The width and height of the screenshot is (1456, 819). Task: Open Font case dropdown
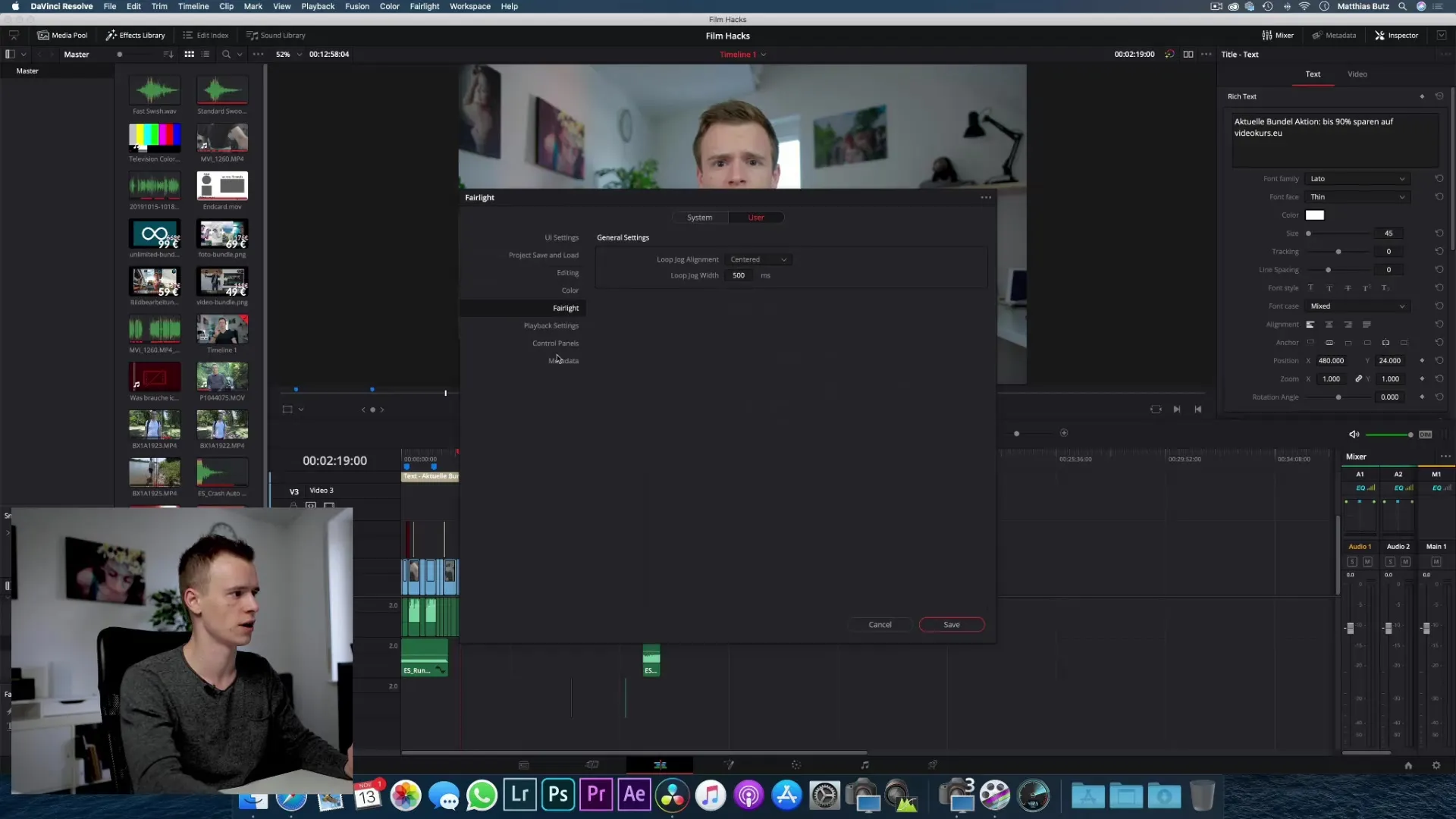coord(1357,306)
